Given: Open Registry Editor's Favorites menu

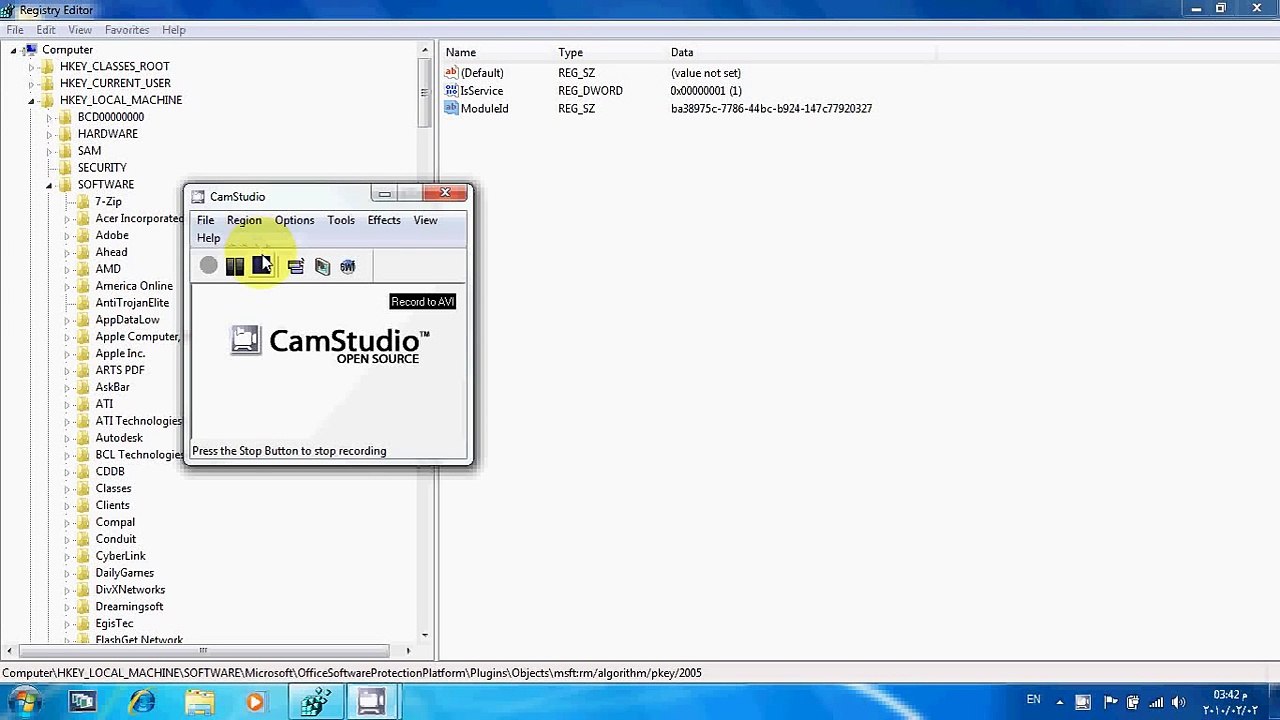Looking at the screenshot, I should click(x=127, y=30).
